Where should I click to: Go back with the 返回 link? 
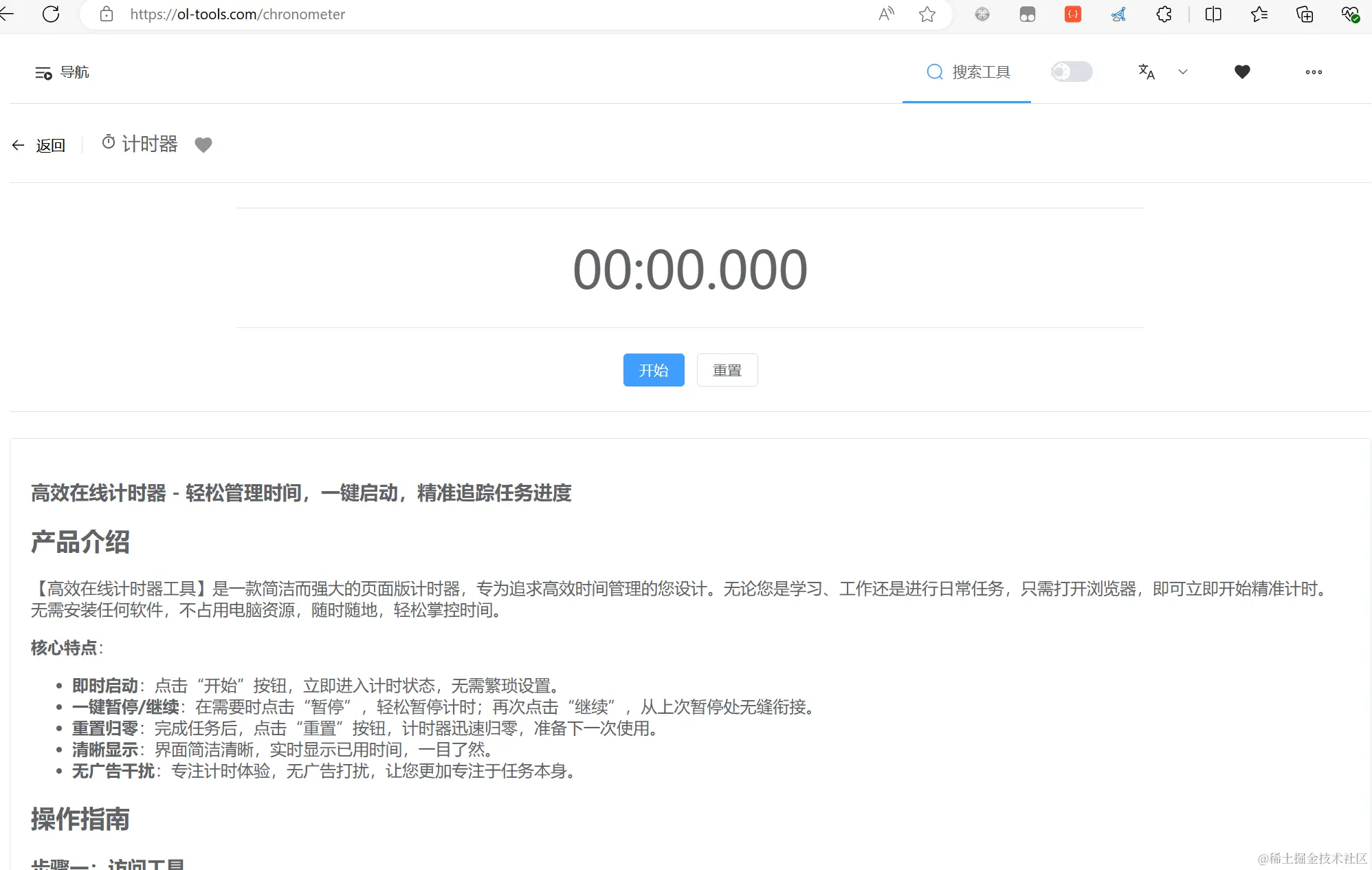coord(38,145)
